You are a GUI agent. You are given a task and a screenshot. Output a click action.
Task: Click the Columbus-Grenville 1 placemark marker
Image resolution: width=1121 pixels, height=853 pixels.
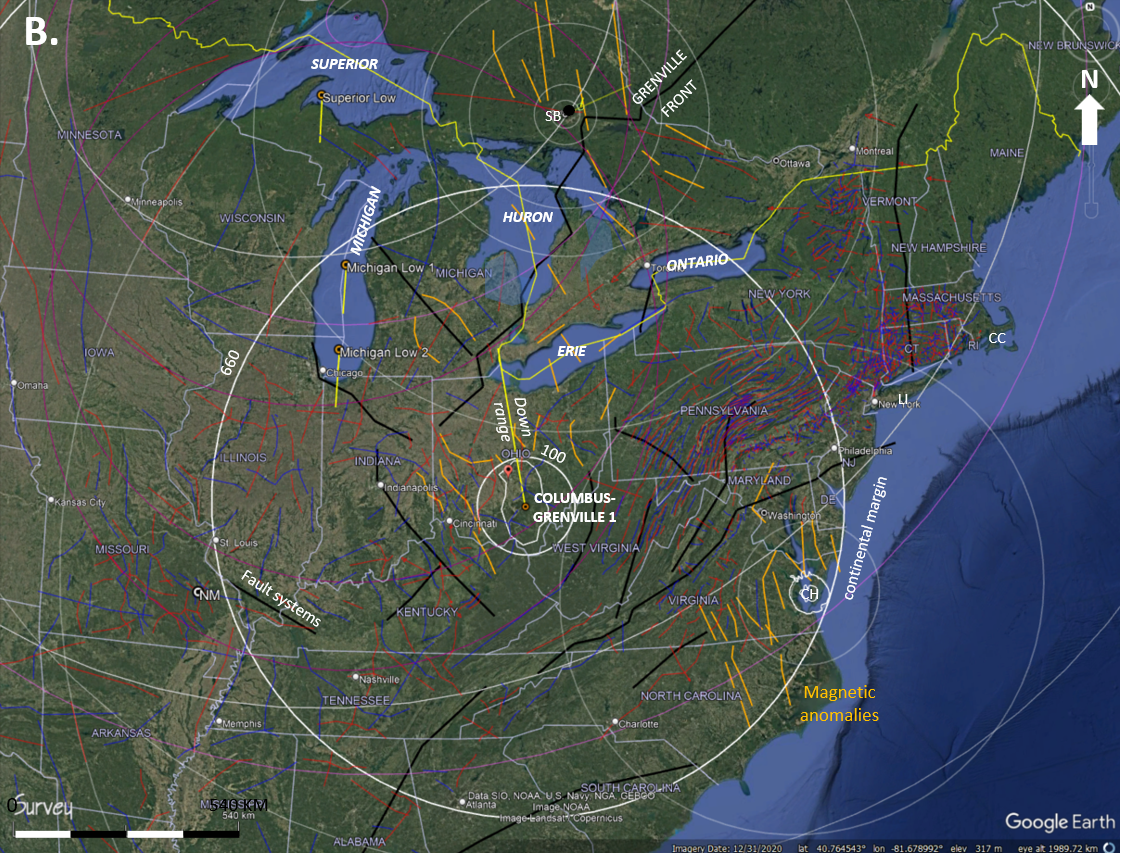point(525,507)
